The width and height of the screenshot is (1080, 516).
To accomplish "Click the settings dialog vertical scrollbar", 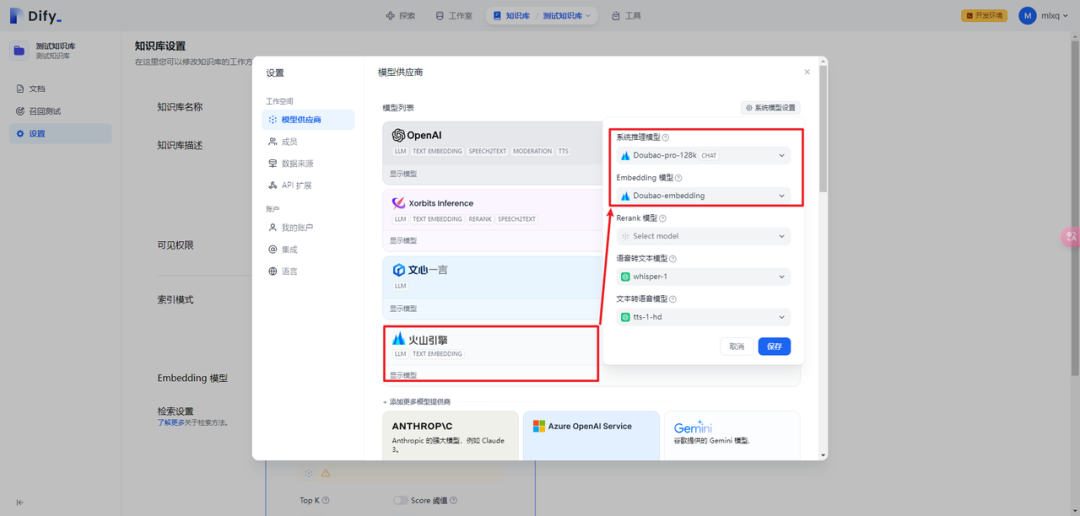I will [x=823, y=129].
